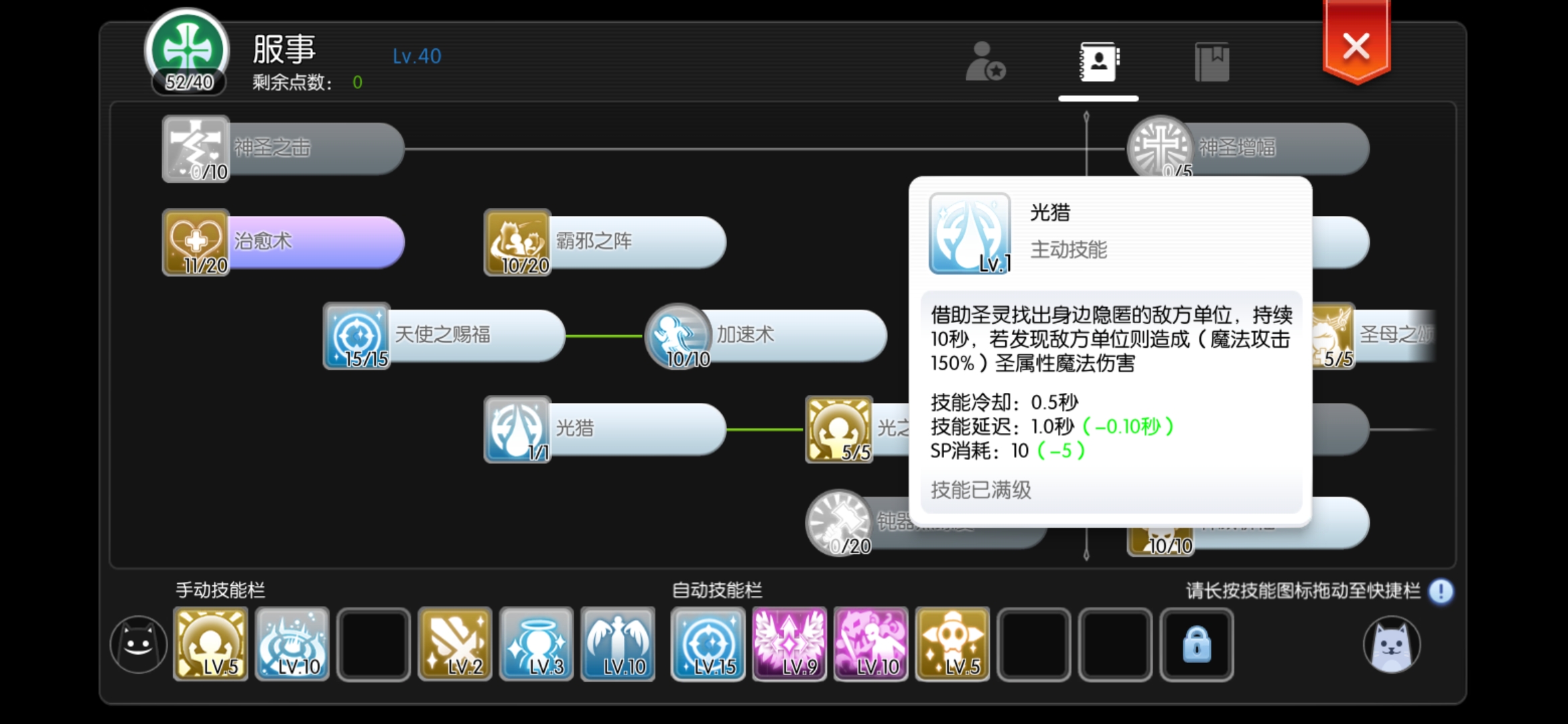Close the skill panel with red X
Viewport: 1568px width, 724px height.
[x=1356, y=46]
